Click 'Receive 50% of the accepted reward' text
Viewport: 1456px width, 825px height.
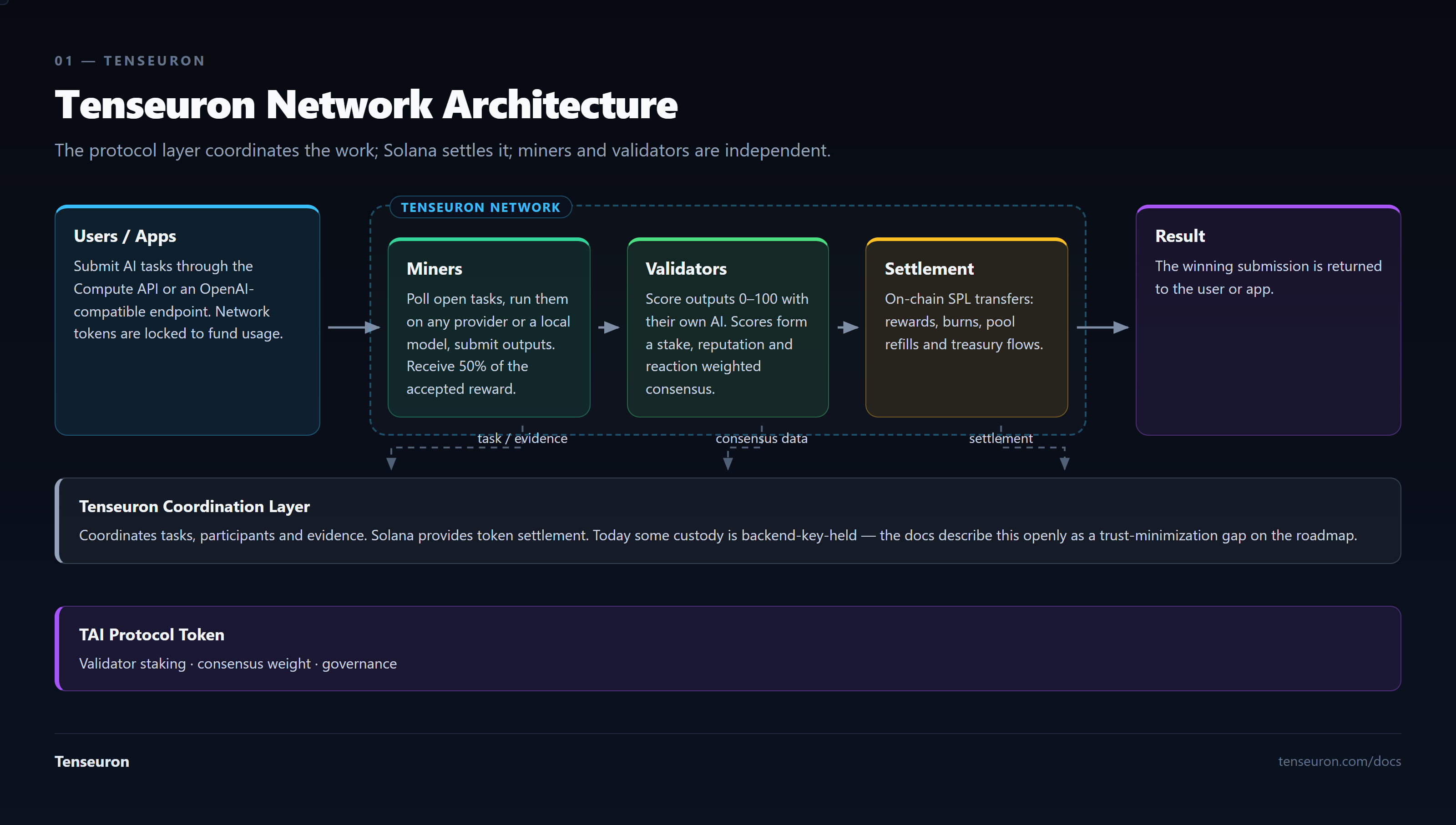pyautogui.click(x=467, y=377)
